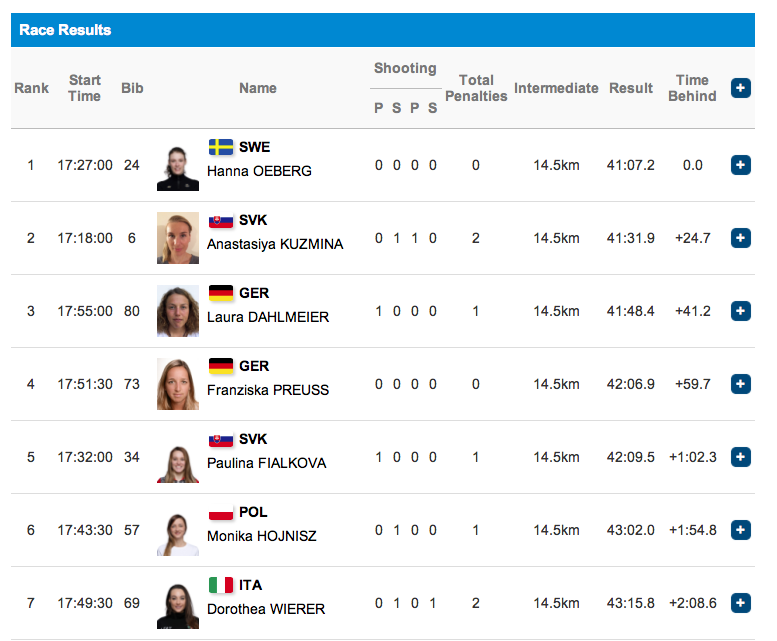
Task: Open Hanna OEBERG's athlete photo
Action: (178, 168)
